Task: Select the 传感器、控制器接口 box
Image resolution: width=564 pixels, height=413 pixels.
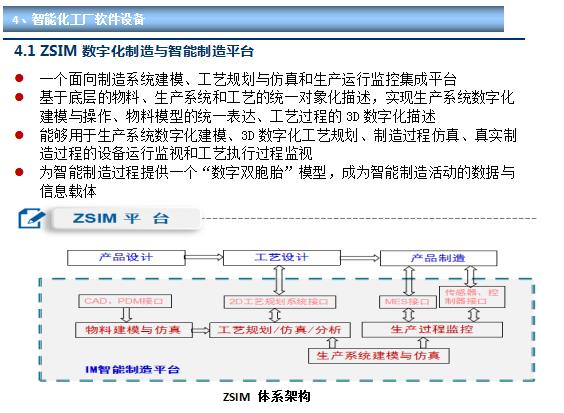Action: 472,297
